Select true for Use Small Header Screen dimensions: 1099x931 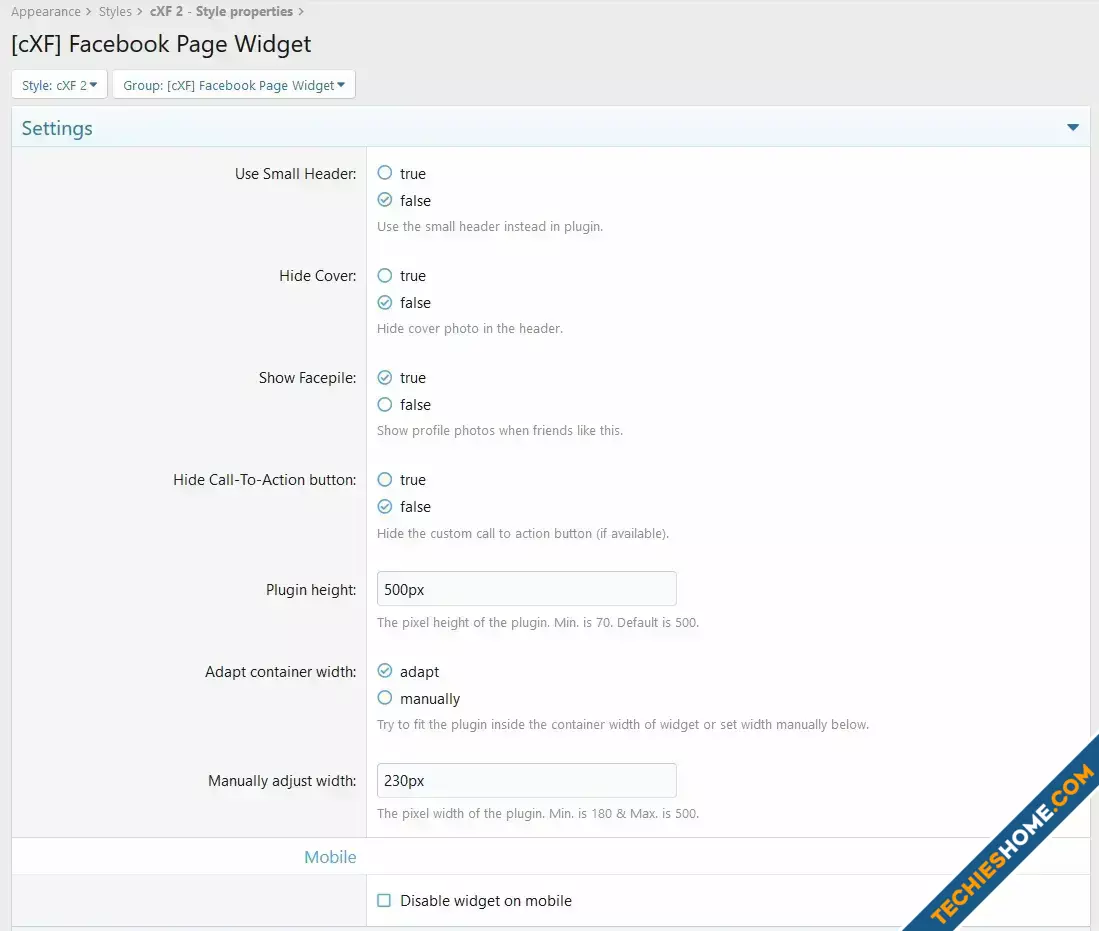[385, 172]
